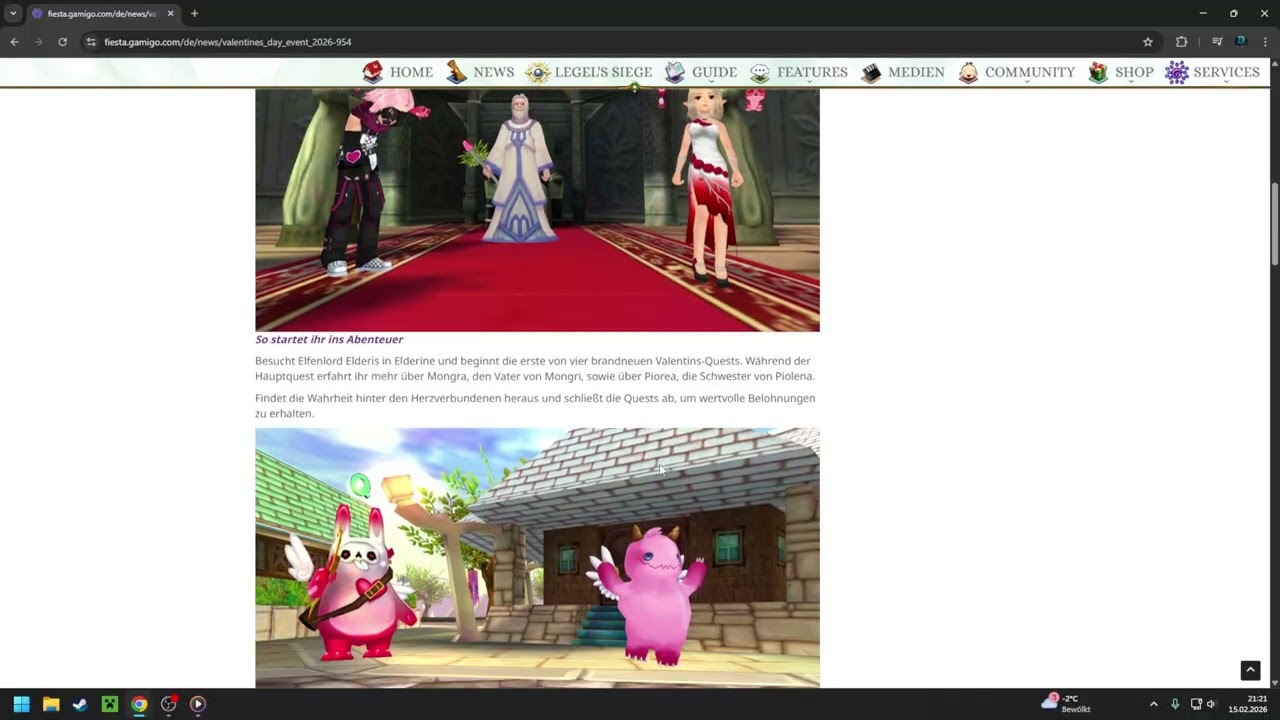Click the News megaphone icon
Viewport: 1280px width, 720px height.
pyautogui.click(x=457, y=72)
